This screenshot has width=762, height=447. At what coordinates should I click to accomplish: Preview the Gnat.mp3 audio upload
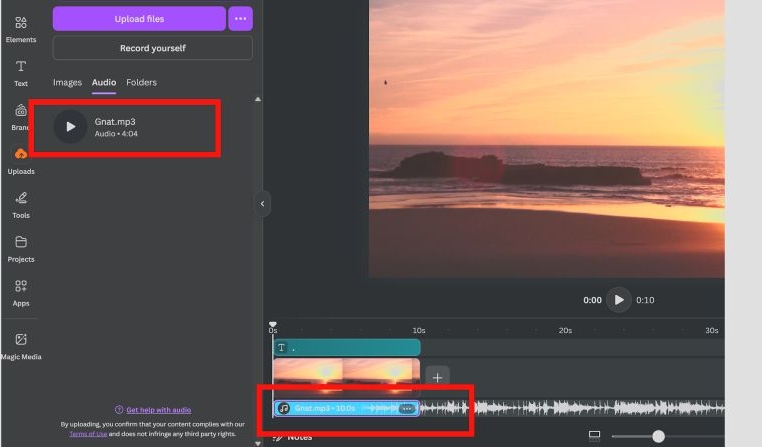coord(70,127)
